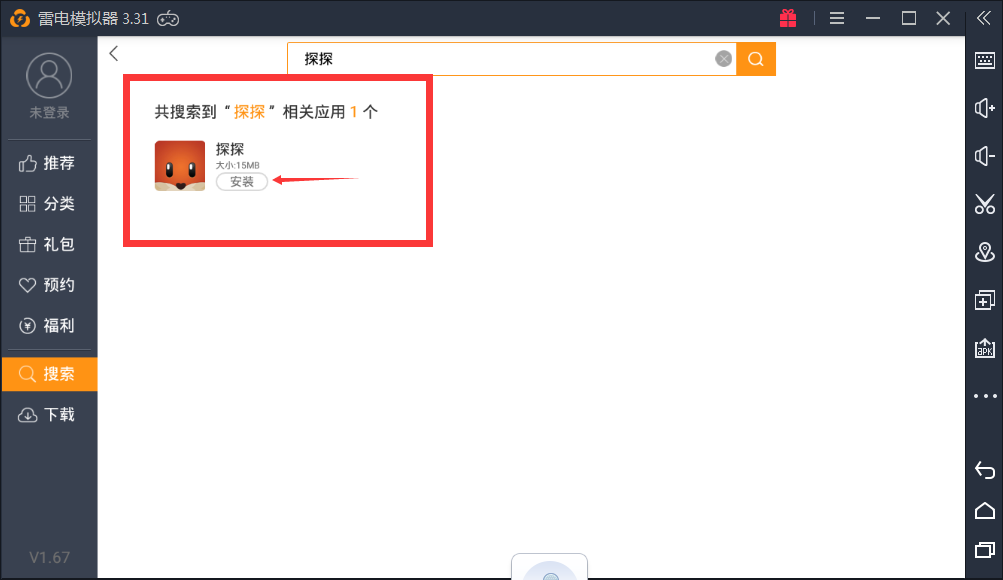Open keyboard mapping settings in right sidebar
This screenshot has width=1003, height=580.
[984, 60]
